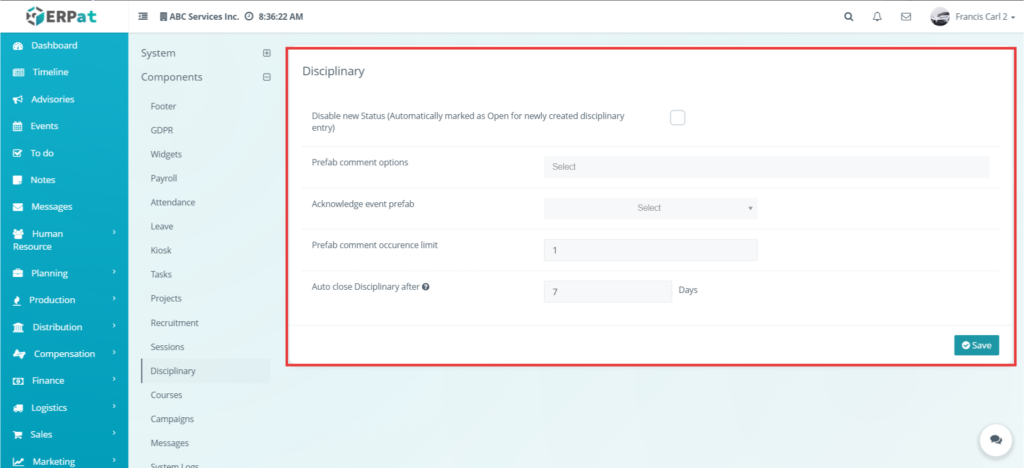Toggle the hamburger menu icon beside company name
Viewport: 1024px width, 468px height.
click(142, 17)
